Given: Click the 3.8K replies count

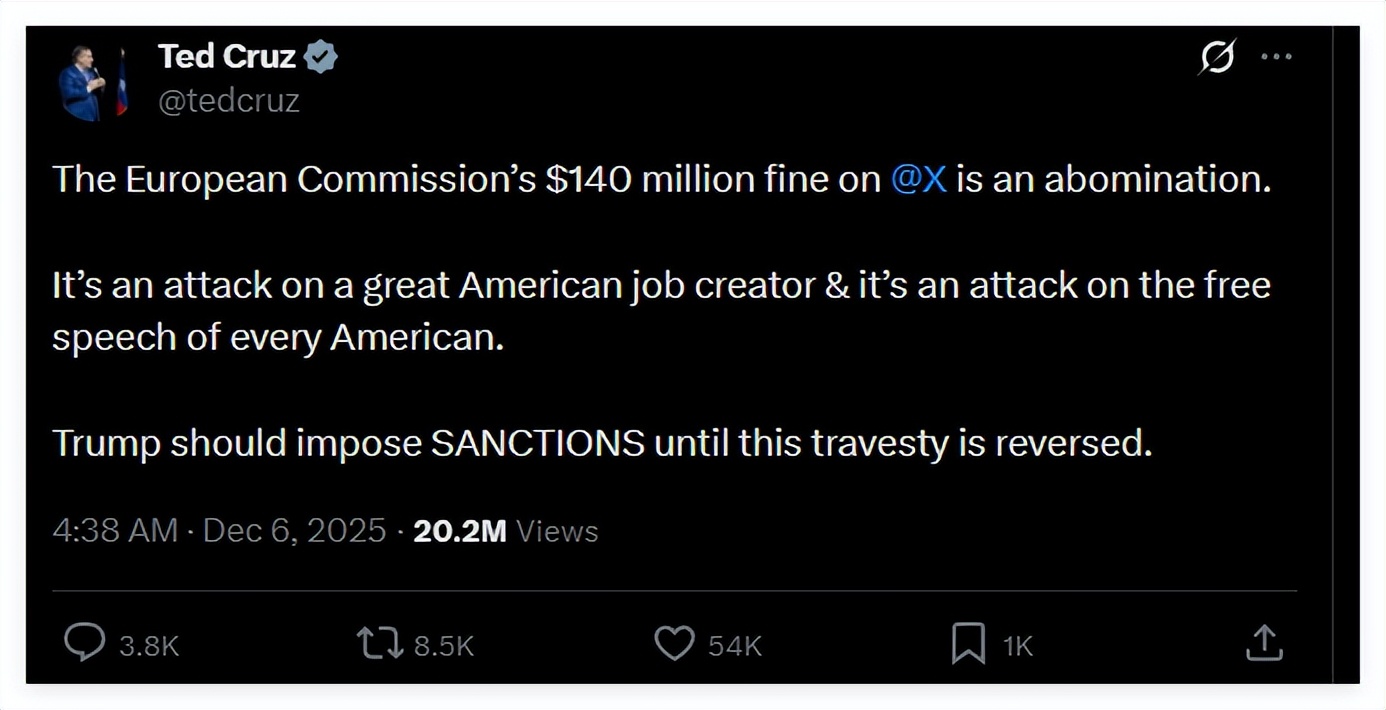Looking at the screenshot, I should pyautogui.click(x=149, y=646).
